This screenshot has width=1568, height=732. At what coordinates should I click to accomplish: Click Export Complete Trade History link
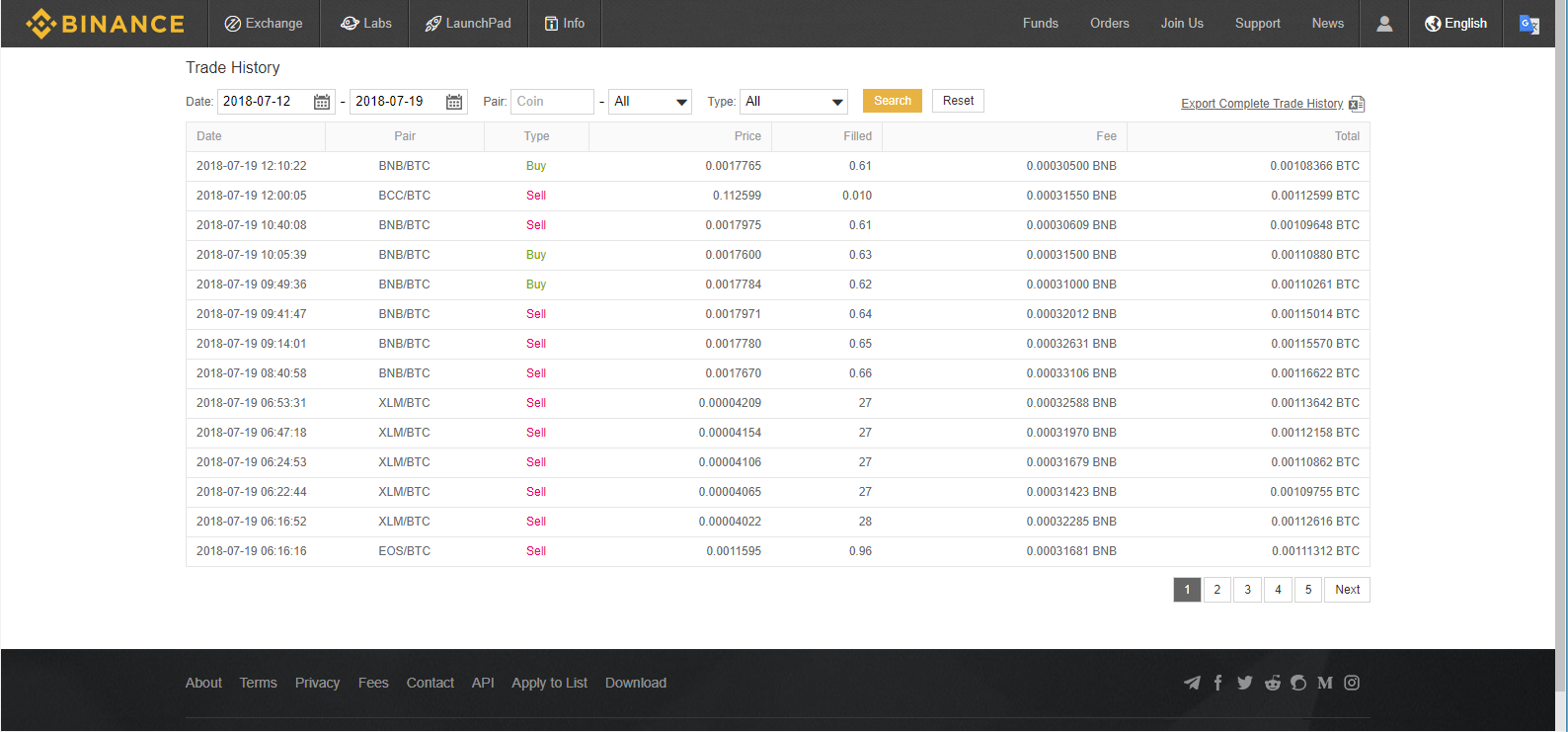click(1262, 104)
